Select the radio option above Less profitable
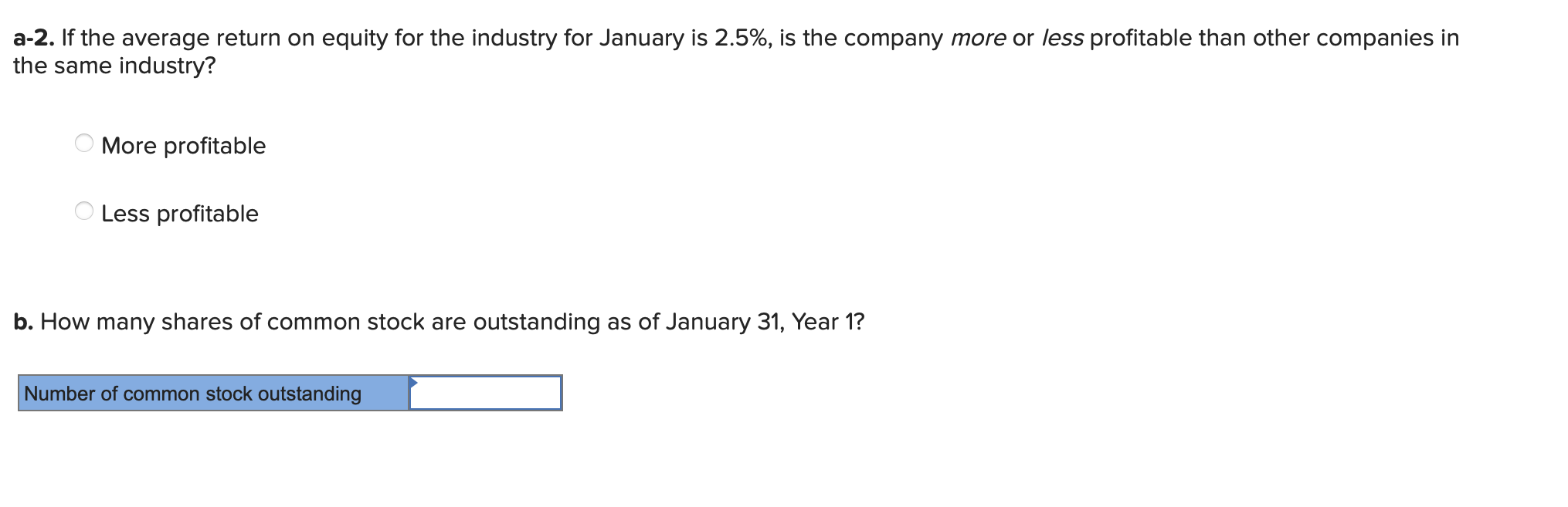 tap(85, 143)
